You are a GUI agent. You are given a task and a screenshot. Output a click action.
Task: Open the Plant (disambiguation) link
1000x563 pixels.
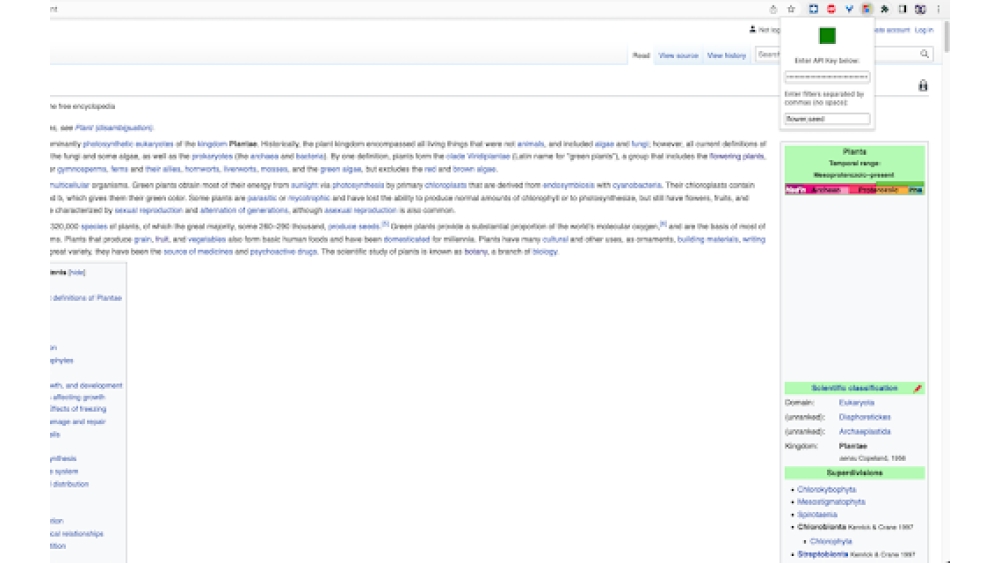pyautogui.click(x=114, y=128)
